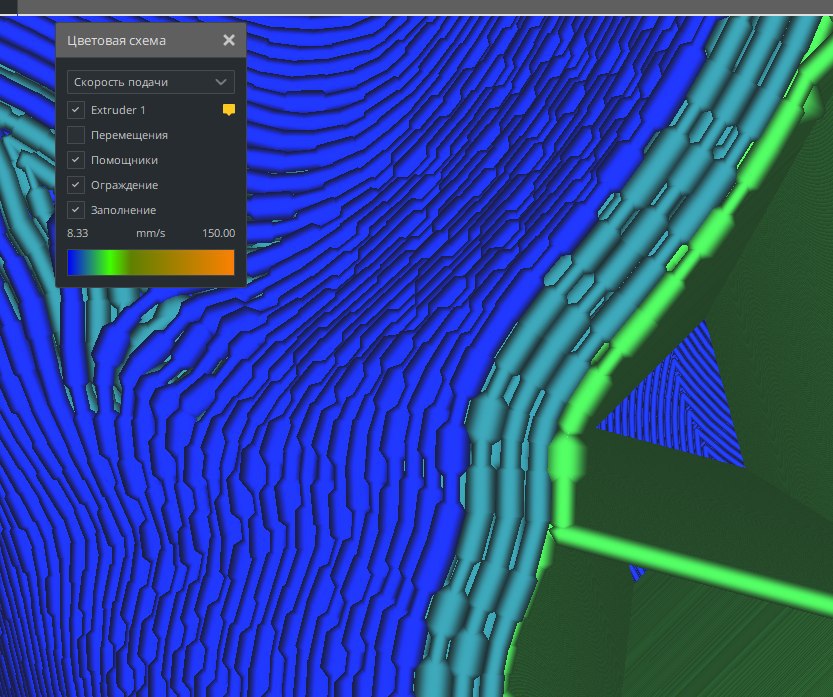The height and width of the screenshot is (697, 833).
Task: Toggle the Заполнение checkbox
Action: (x=76, y=210)
